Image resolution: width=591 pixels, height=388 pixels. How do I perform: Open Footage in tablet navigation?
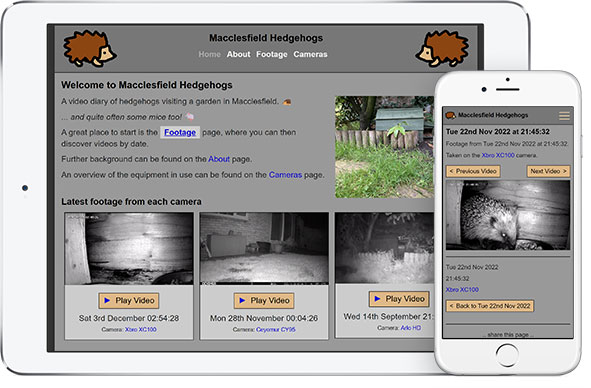click(x=272, y=54)
